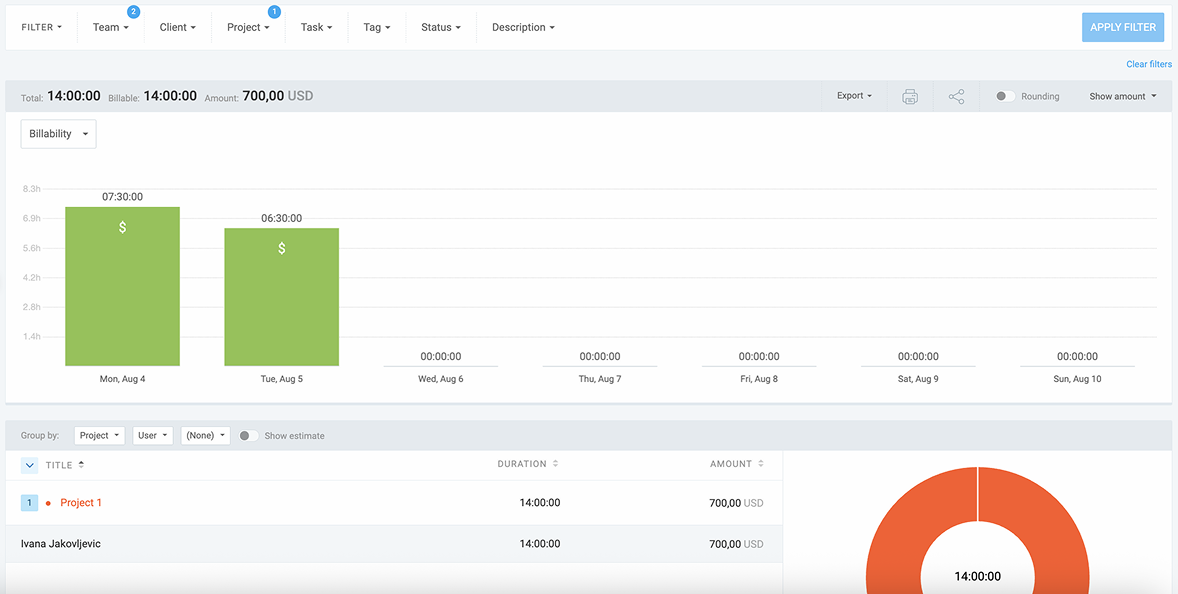The image size is (1178, 594).
Task: Open the Status filter menu
Action: pyautogui.click(x=440, y=27)
